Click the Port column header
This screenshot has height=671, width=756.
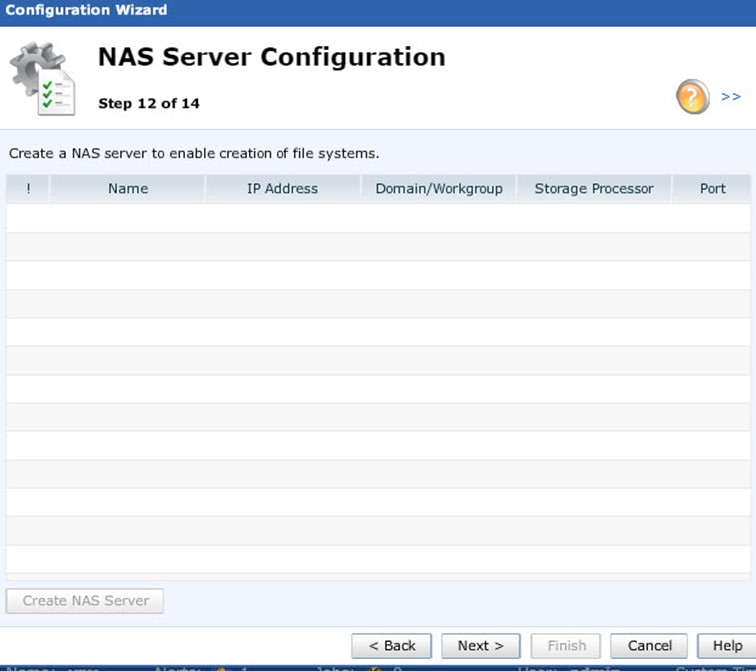click(x=713, y=188)
